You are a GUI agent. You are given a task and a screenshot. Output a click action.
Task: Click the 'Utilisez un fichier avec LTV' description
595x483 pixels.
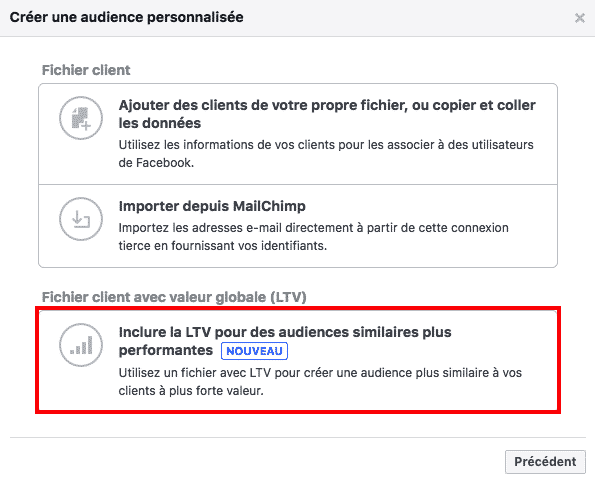(x=320, y=382)
